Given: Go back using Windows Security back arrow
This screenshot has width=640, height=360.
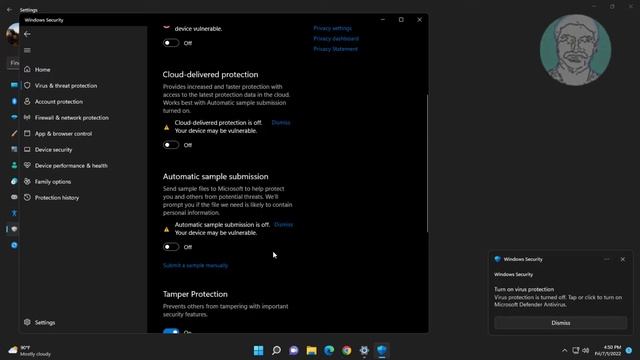Looking at the screenshot, I should [x=27, y=34].
